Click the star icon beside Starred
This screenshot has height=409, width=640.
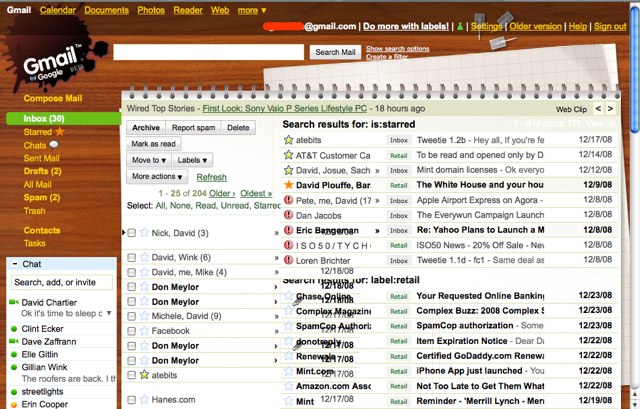click(60, 131)
